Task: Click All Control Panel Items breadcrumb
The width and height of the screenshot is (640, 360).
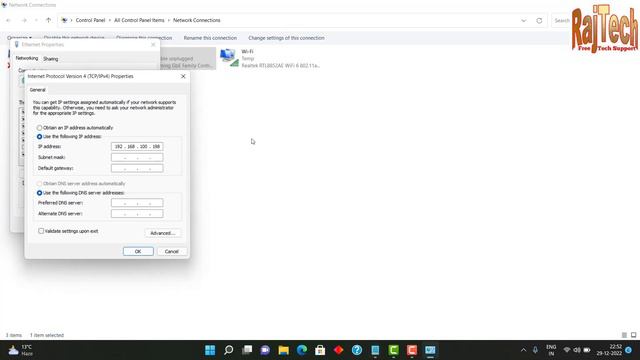Action: [x=139, y=20]
